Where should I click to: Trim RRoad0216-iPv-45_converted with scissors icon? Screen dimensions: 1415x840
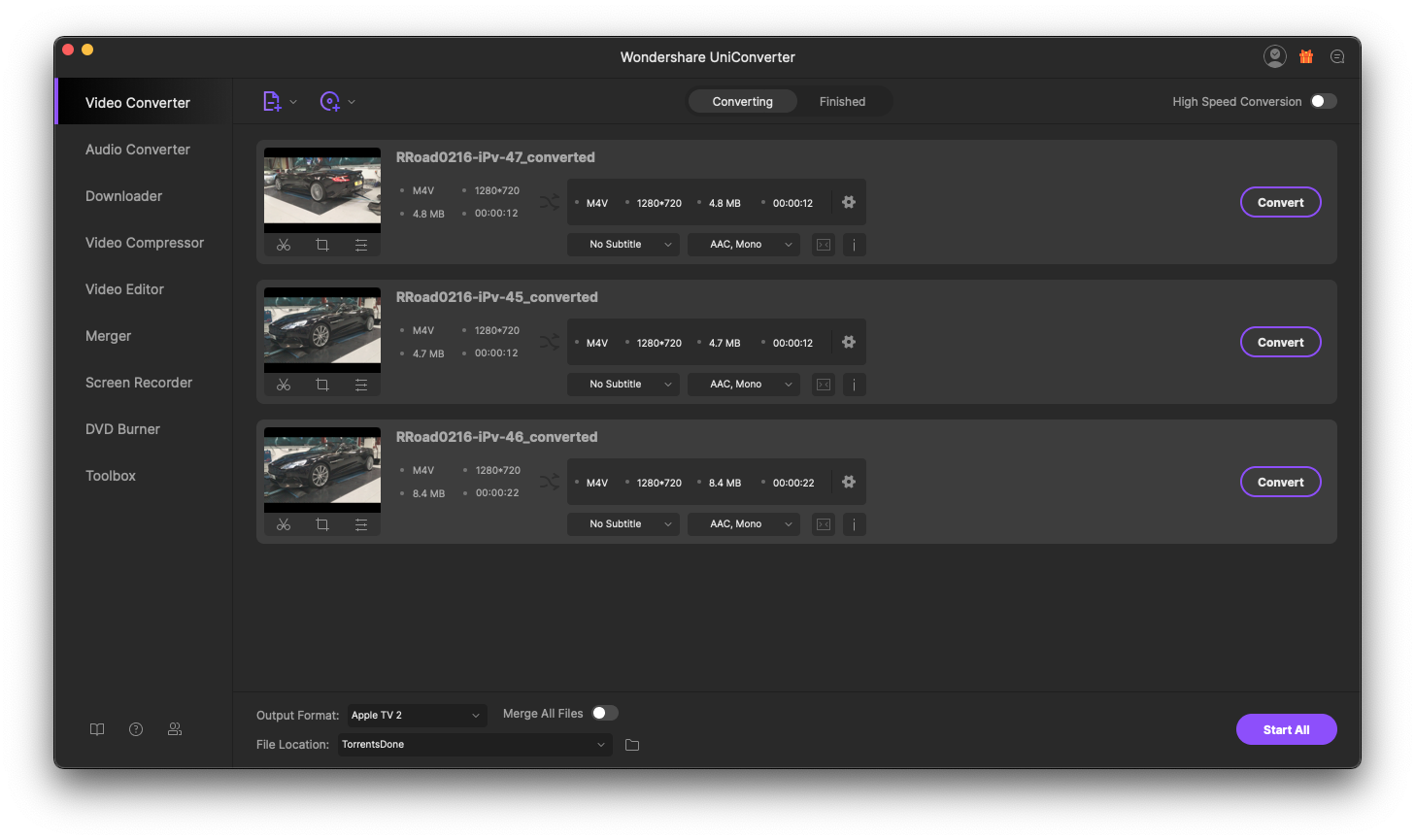tap(284, 385)
